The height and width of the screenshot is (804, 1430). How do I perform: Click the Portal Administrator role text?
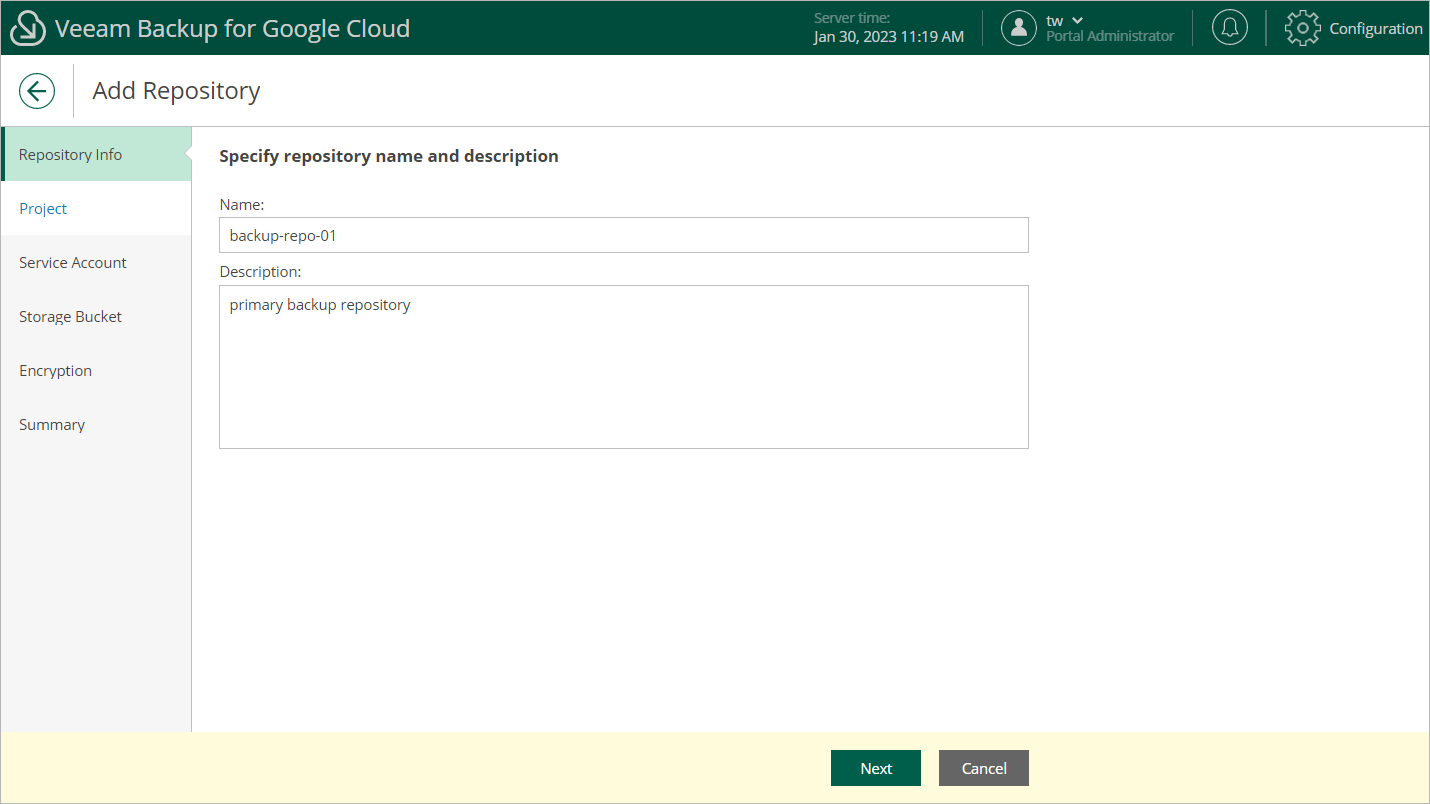coord(1110,36)
